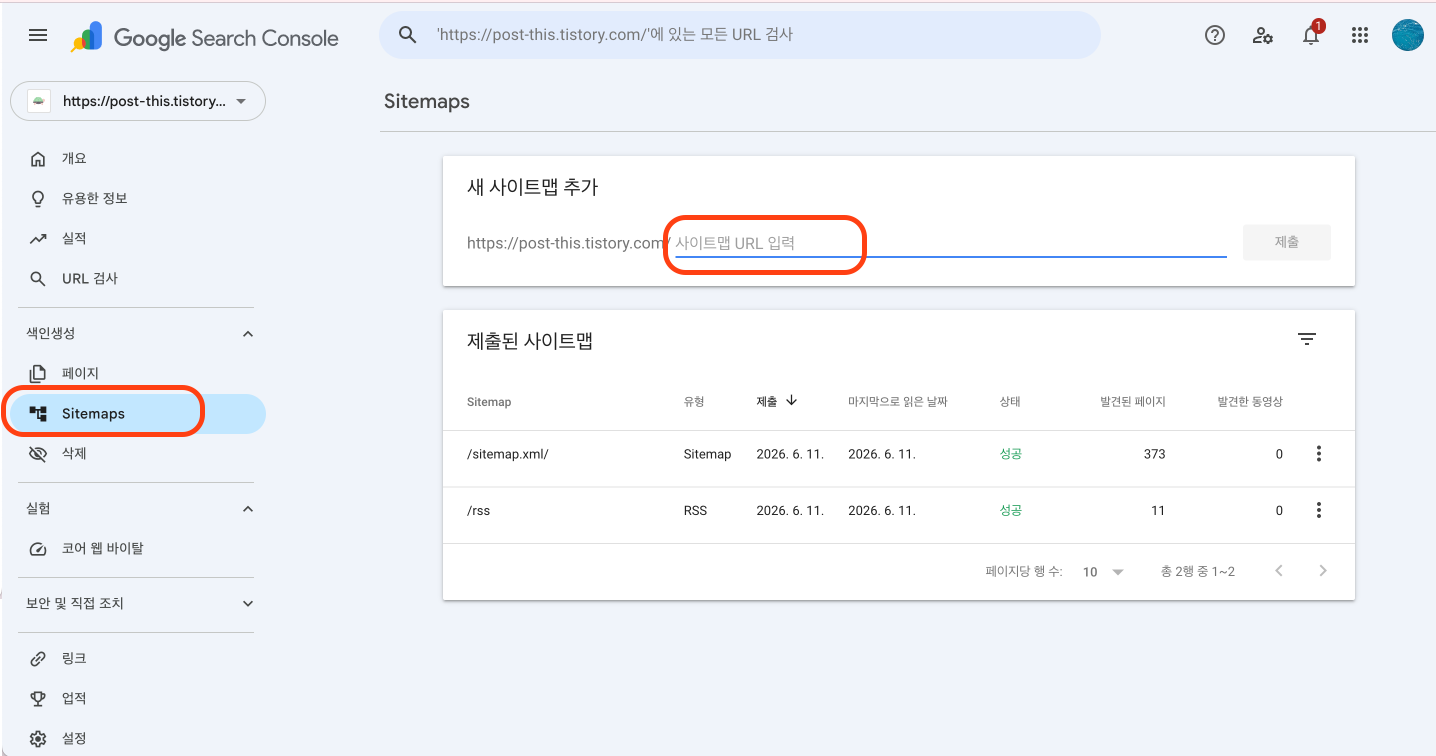Viewport: 1436px width, 756px height.
Task: Expand the 보안 및 직접 조치 section
Action: pyautogui.click(x=248, y=604)
